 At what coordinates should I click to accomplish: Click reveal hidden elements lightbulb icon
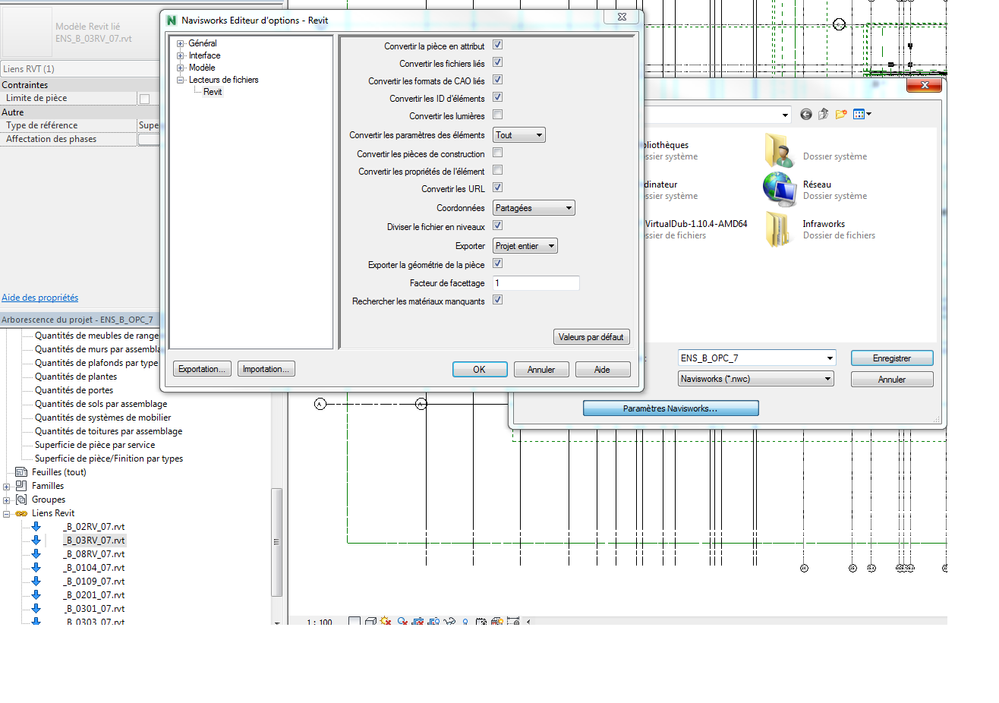click(465, 621)
